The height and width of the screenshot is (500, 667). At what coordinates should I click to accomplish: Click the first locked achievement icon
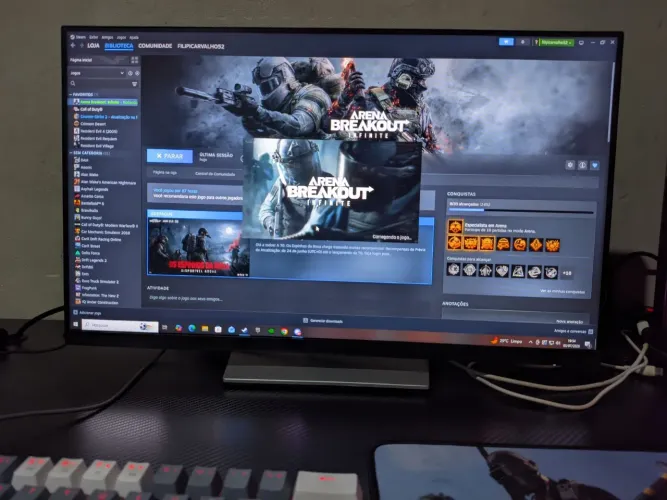[x=454, y=269]
